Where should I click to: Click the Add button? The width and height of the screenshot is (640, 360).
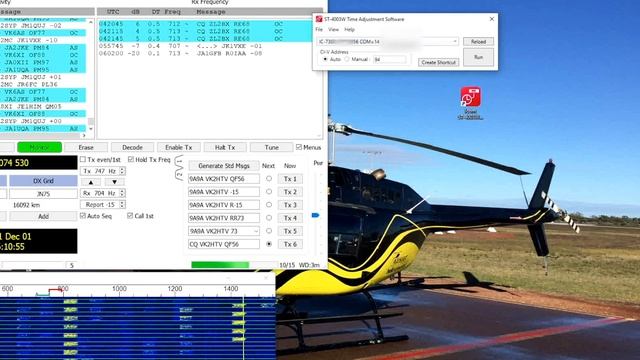pos(43,216)
